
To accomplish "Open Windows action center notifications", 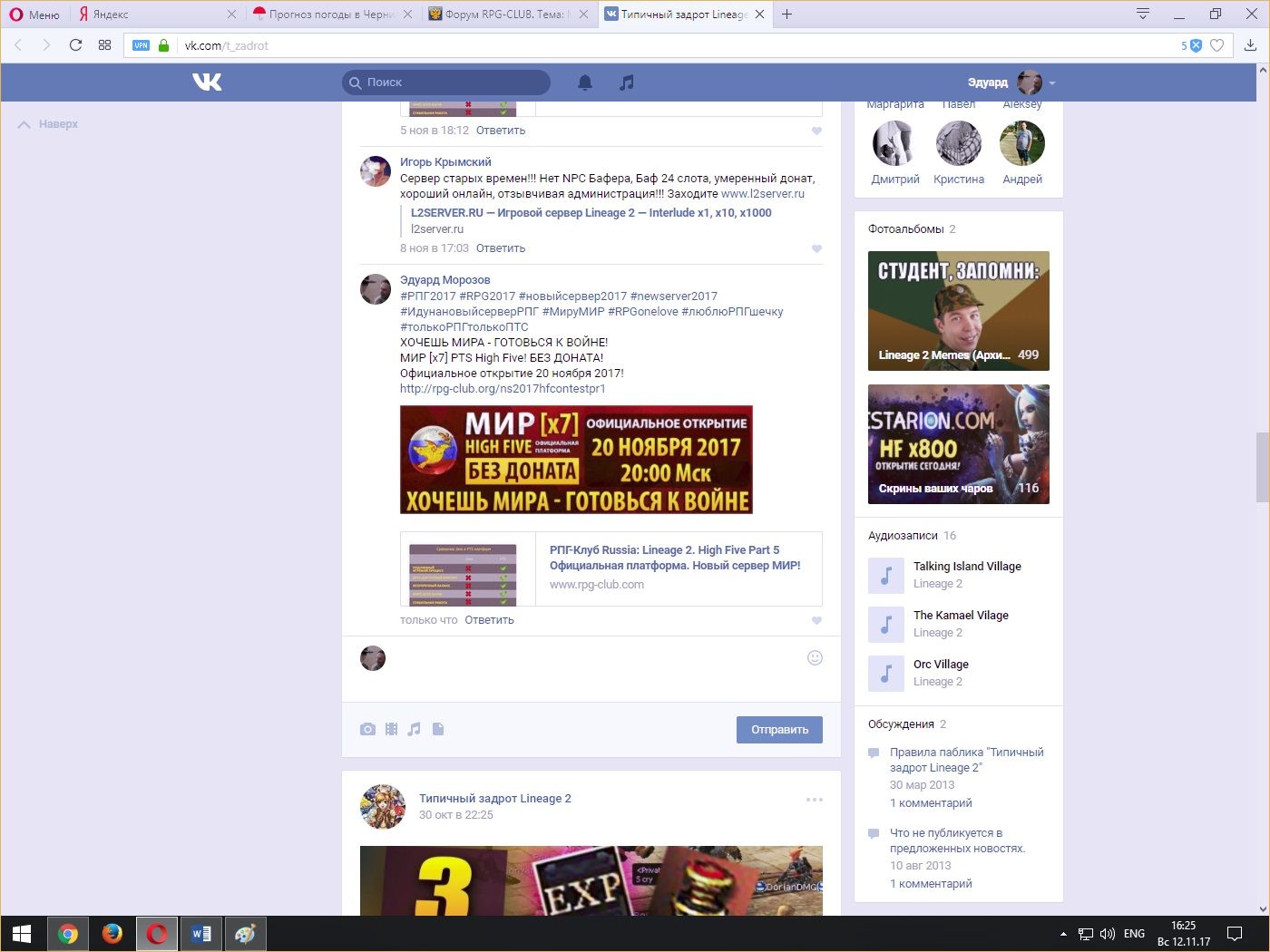I will click(1234, 934).
